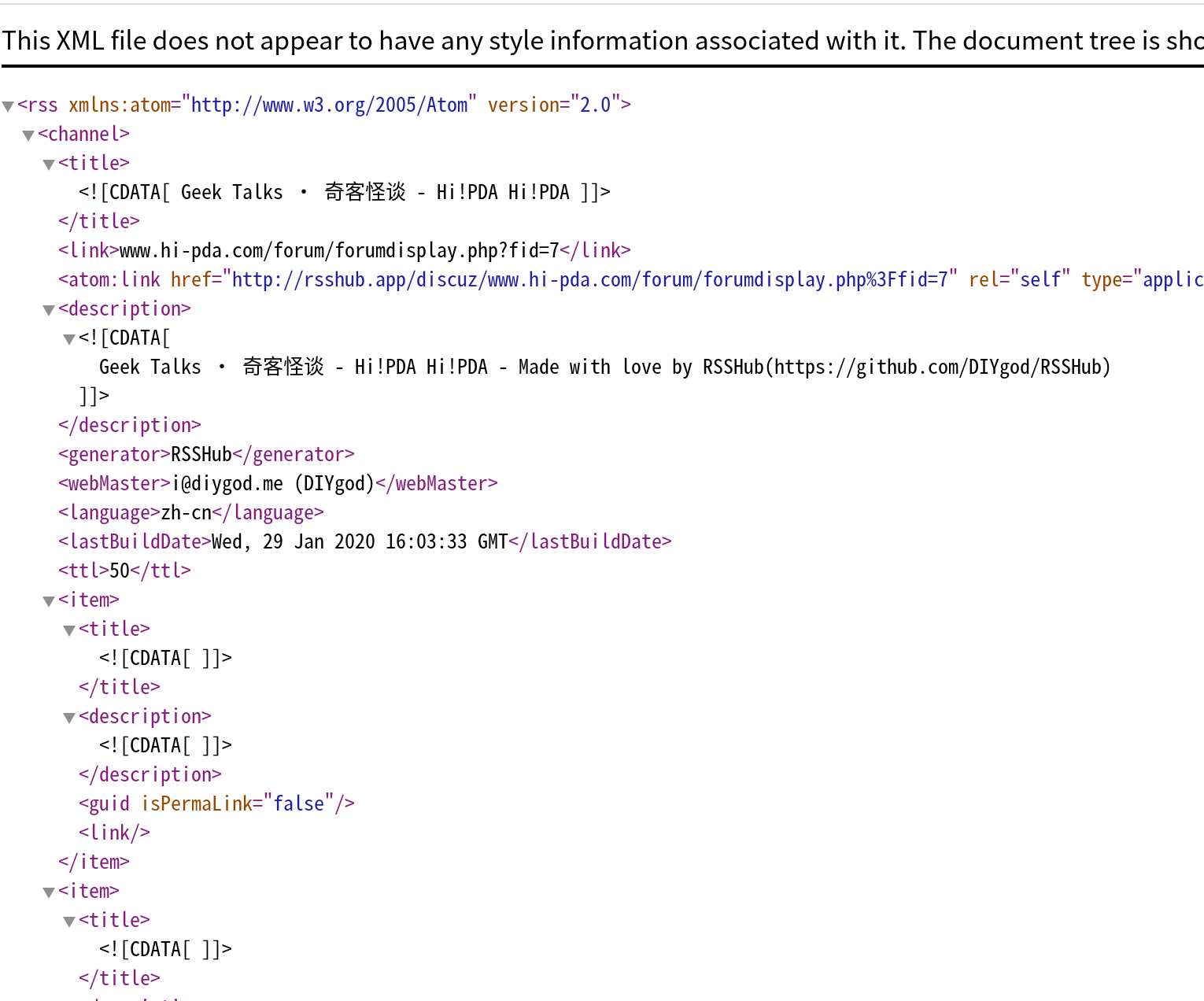Select the link www.hi-pda.com/forum/forumdisplay.php?fid=7 text
Screen dimensions: 1204x1001
339,250
